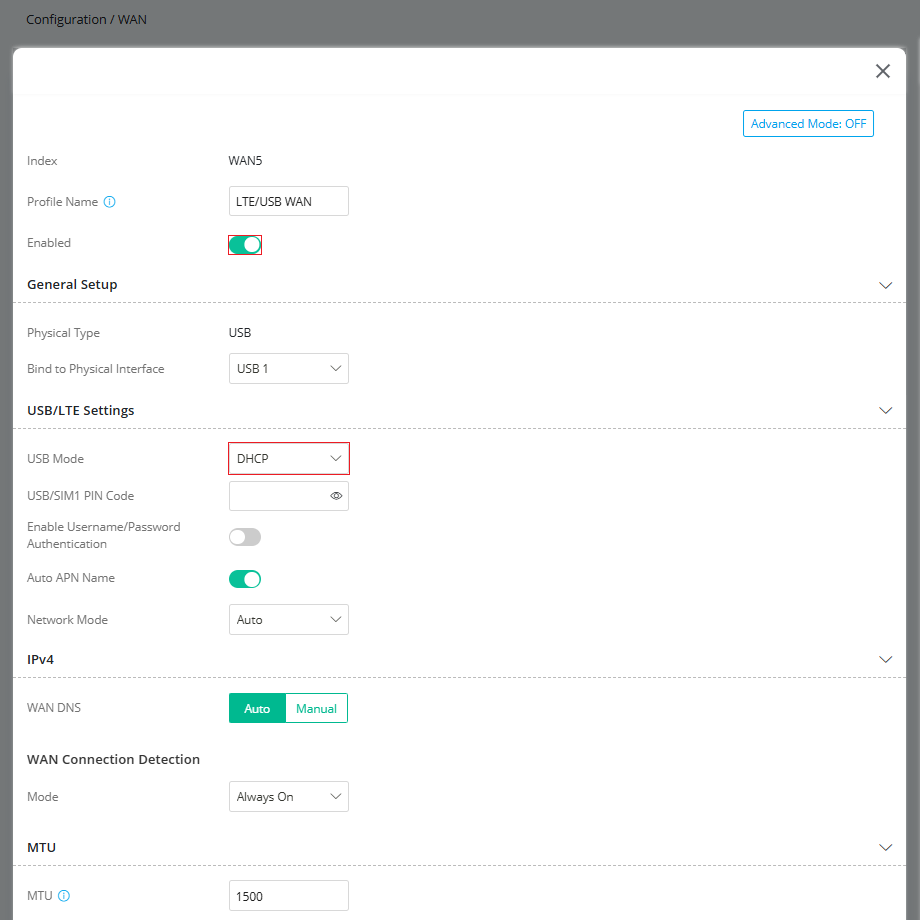This screenshot has height=920, width=920.
Task: Click the MTU value input field
Action: (x=289, y=895)
